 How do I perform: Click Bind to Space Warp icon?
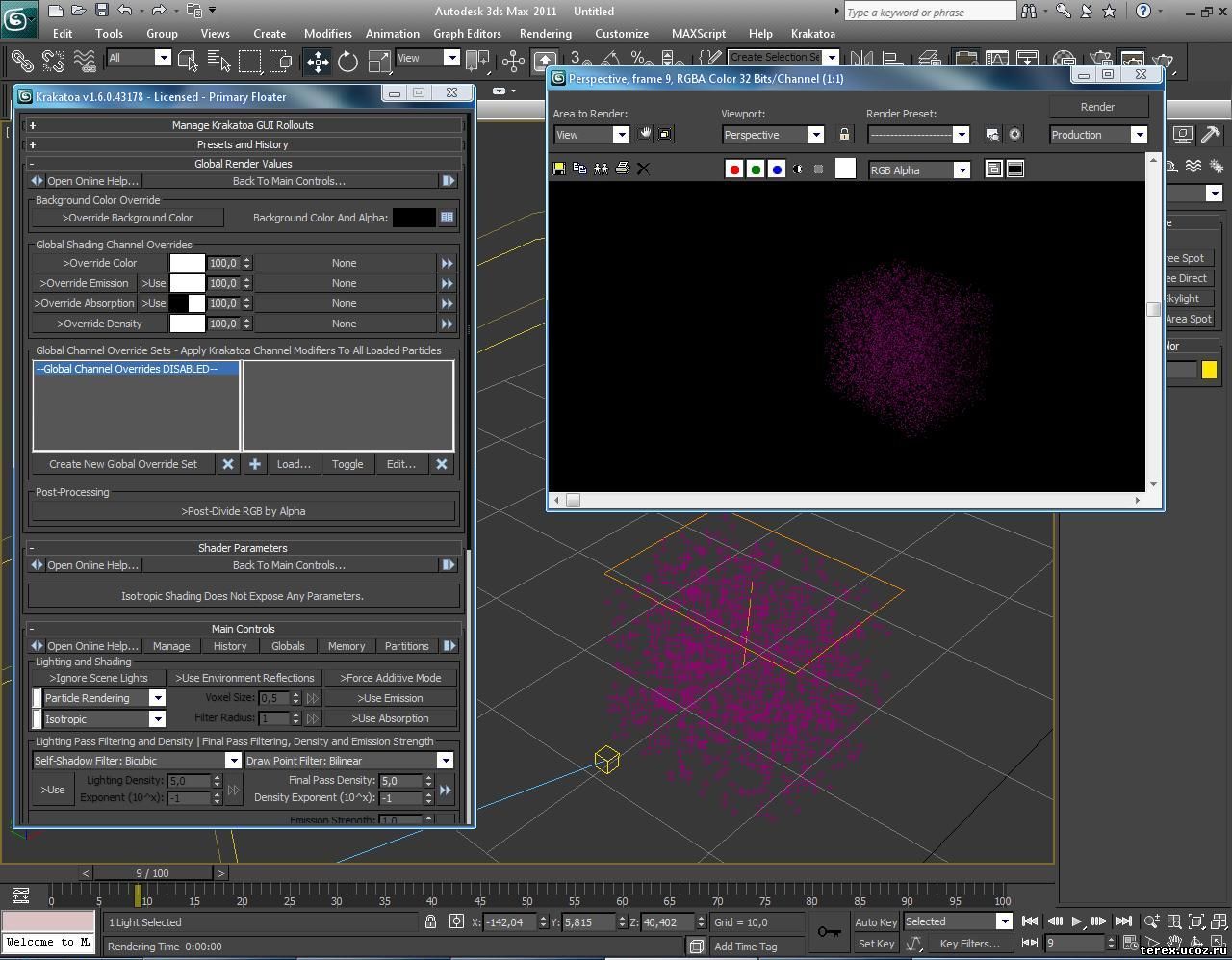(86, 61)
